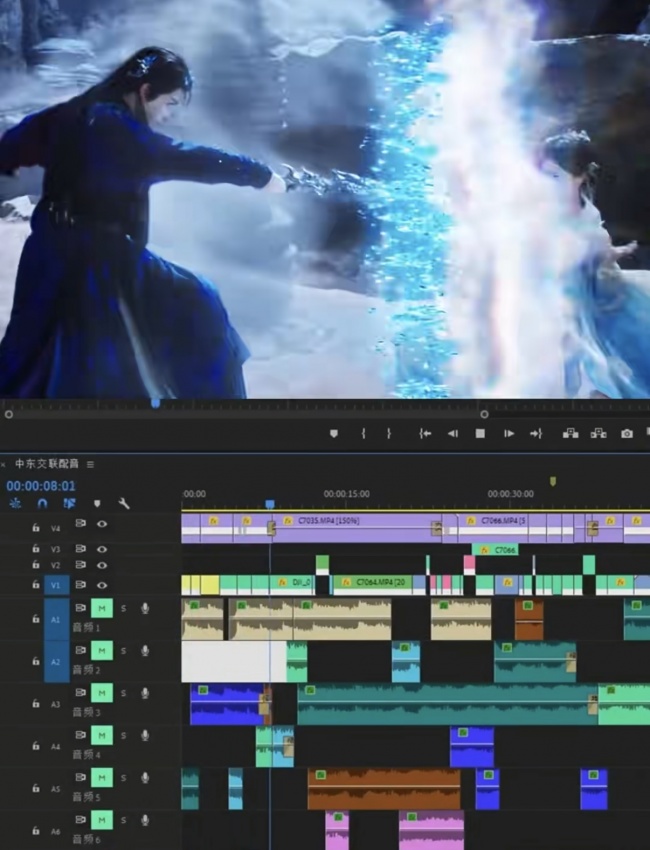This screenshot has width=650, height=850.
Task: Toggle lock on track V3
Action: (x=36, y=549)
